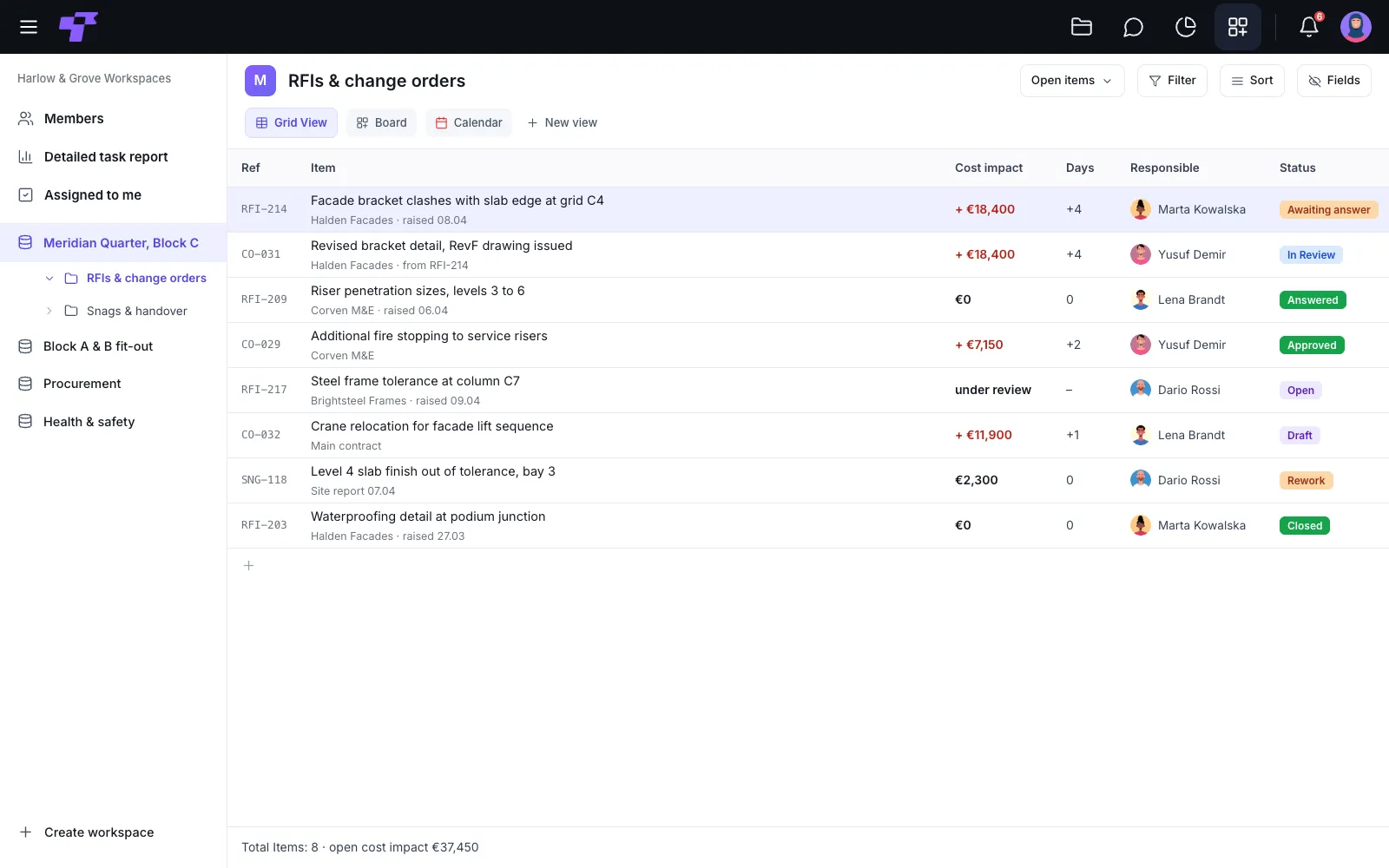Click the Meridian Quarter database icon
Screen dimensions: 1389x868
point(25,243)
